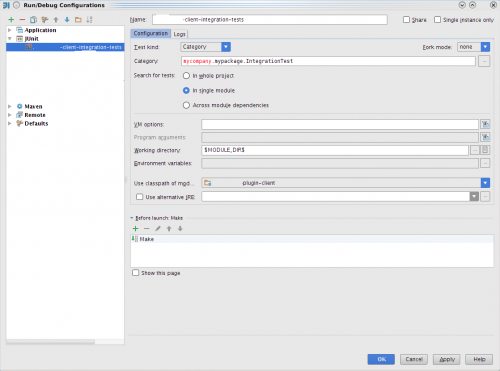Select In single module radio button
Viewport: 500px width, 371px height.
click(186, 90)
